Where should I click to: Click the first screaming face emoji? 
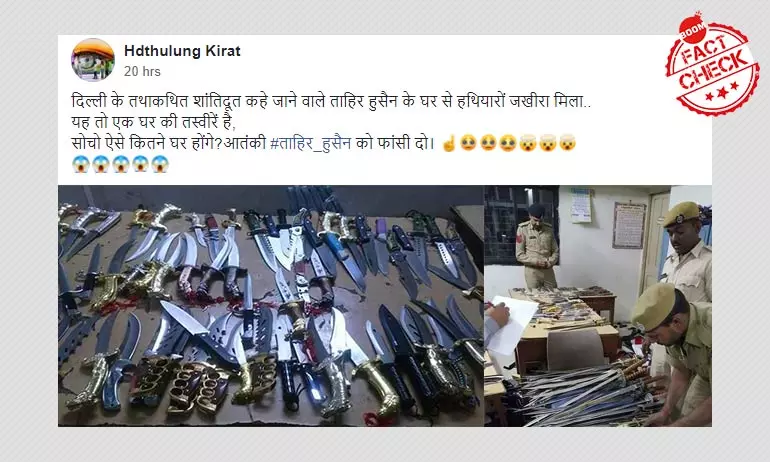(x=81, y=164)
